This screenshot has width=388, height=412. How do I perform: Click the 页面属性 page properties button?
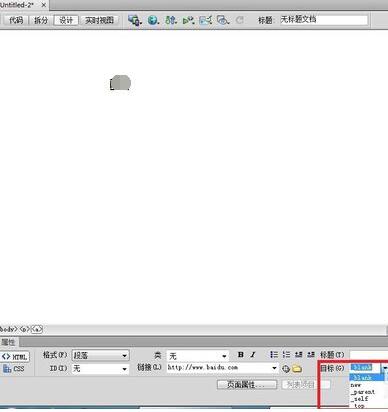click(247, 385)
